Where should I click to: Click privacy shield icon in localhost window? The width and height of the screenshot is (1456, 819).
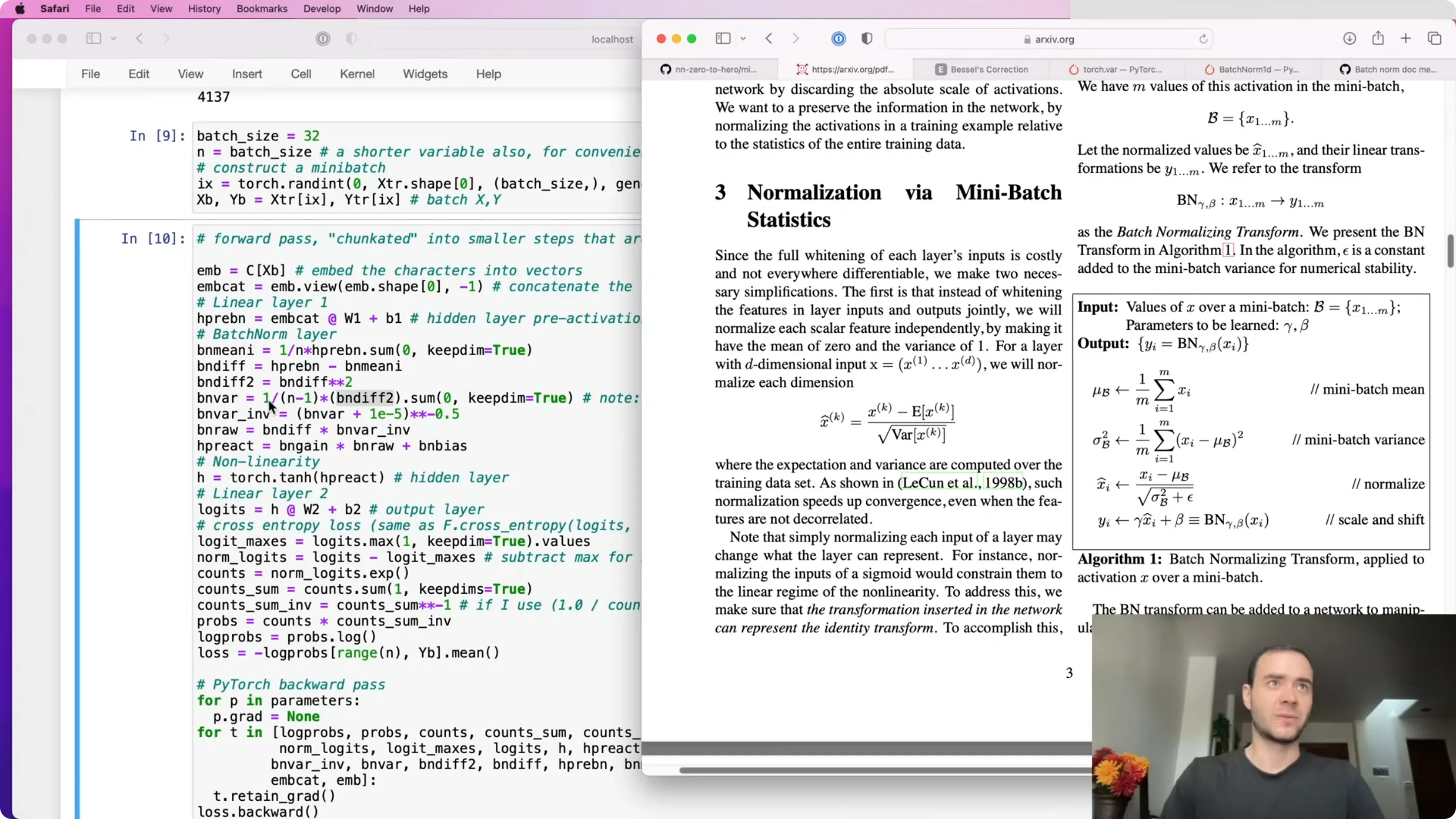click(x=351, y=39)
